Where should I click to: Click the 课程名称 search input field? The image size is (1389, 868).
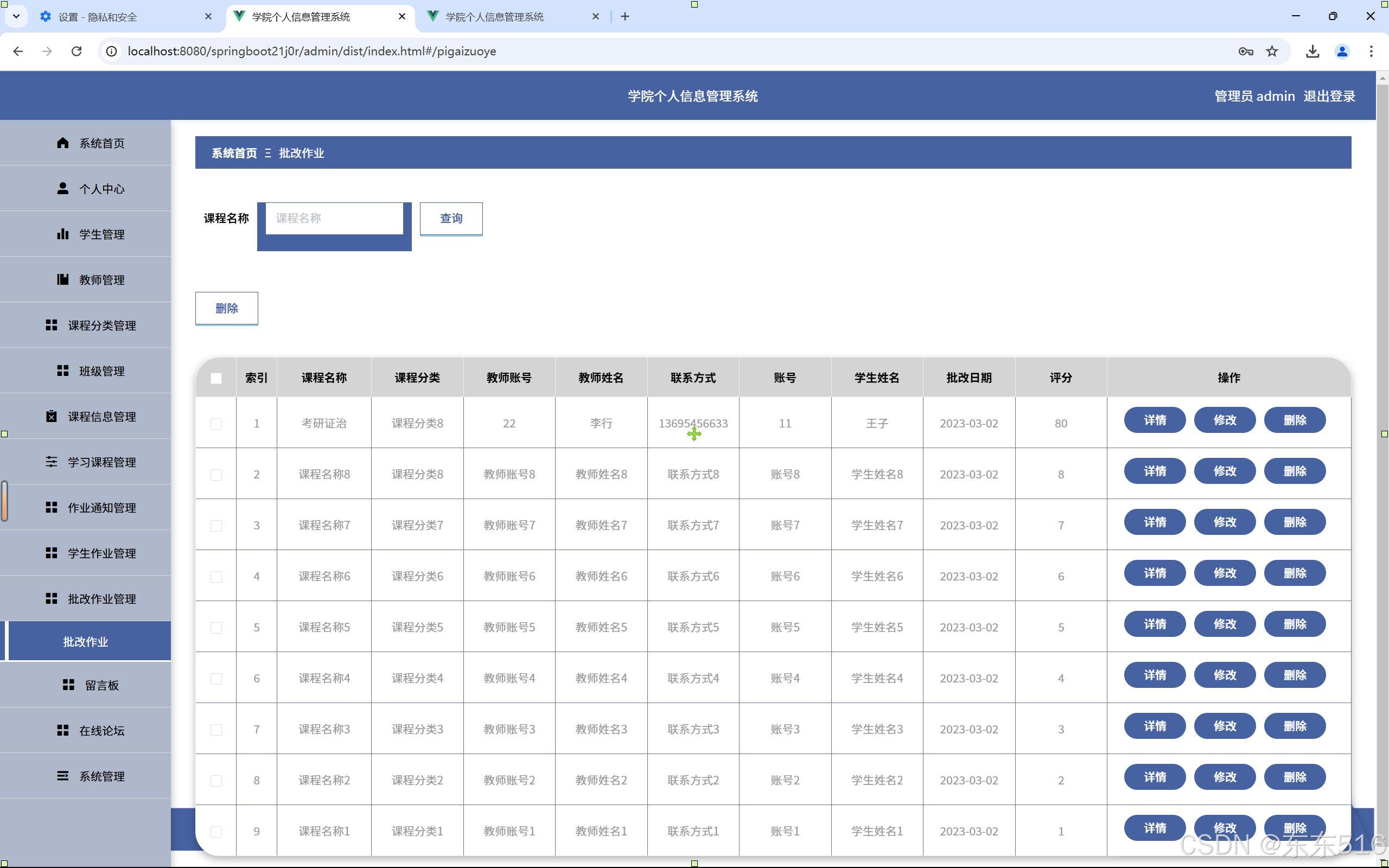[x=334, y=218]
